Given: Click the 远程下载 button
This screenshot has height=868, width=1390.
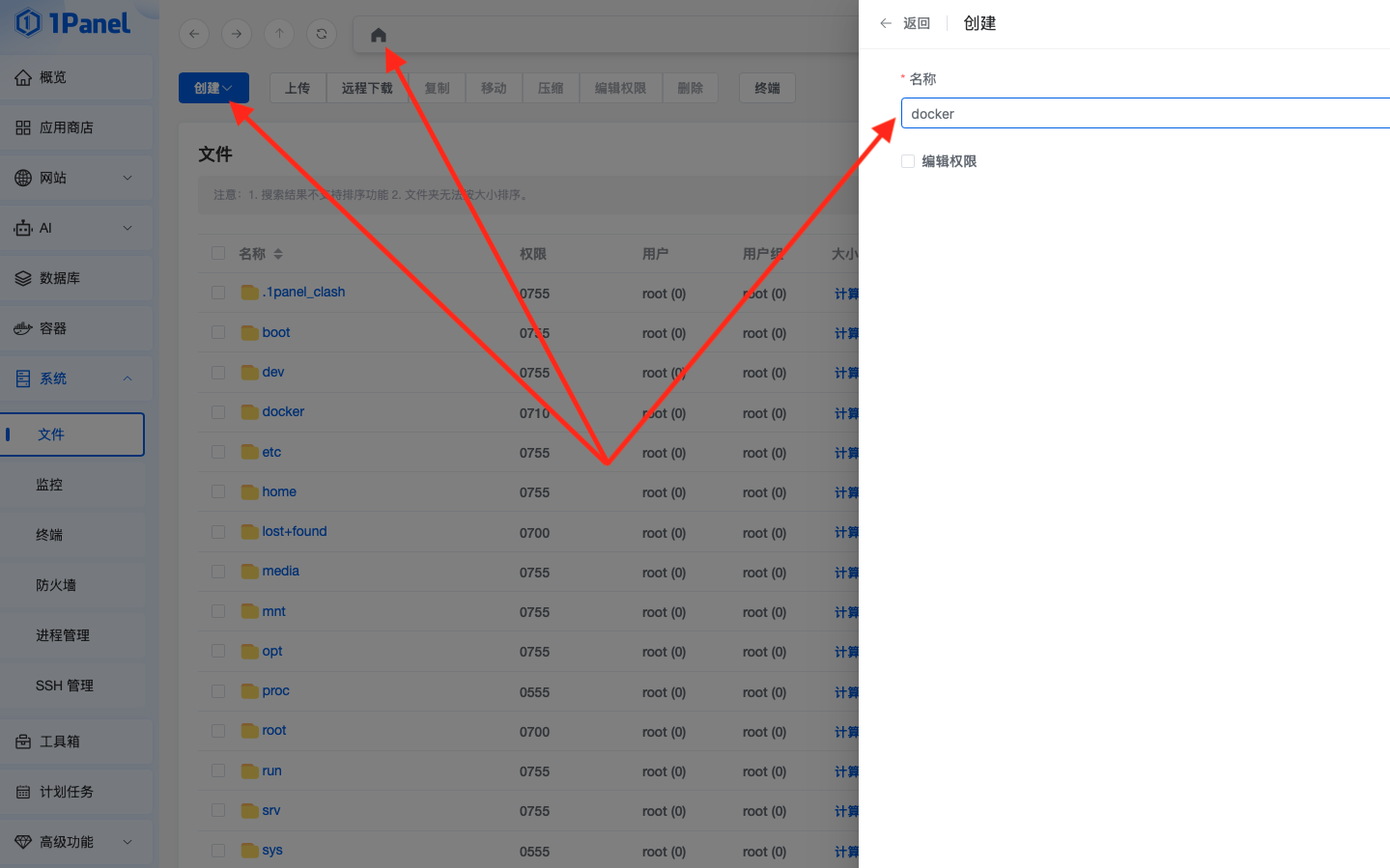Looking at the screenshot, I should point(367,88).
